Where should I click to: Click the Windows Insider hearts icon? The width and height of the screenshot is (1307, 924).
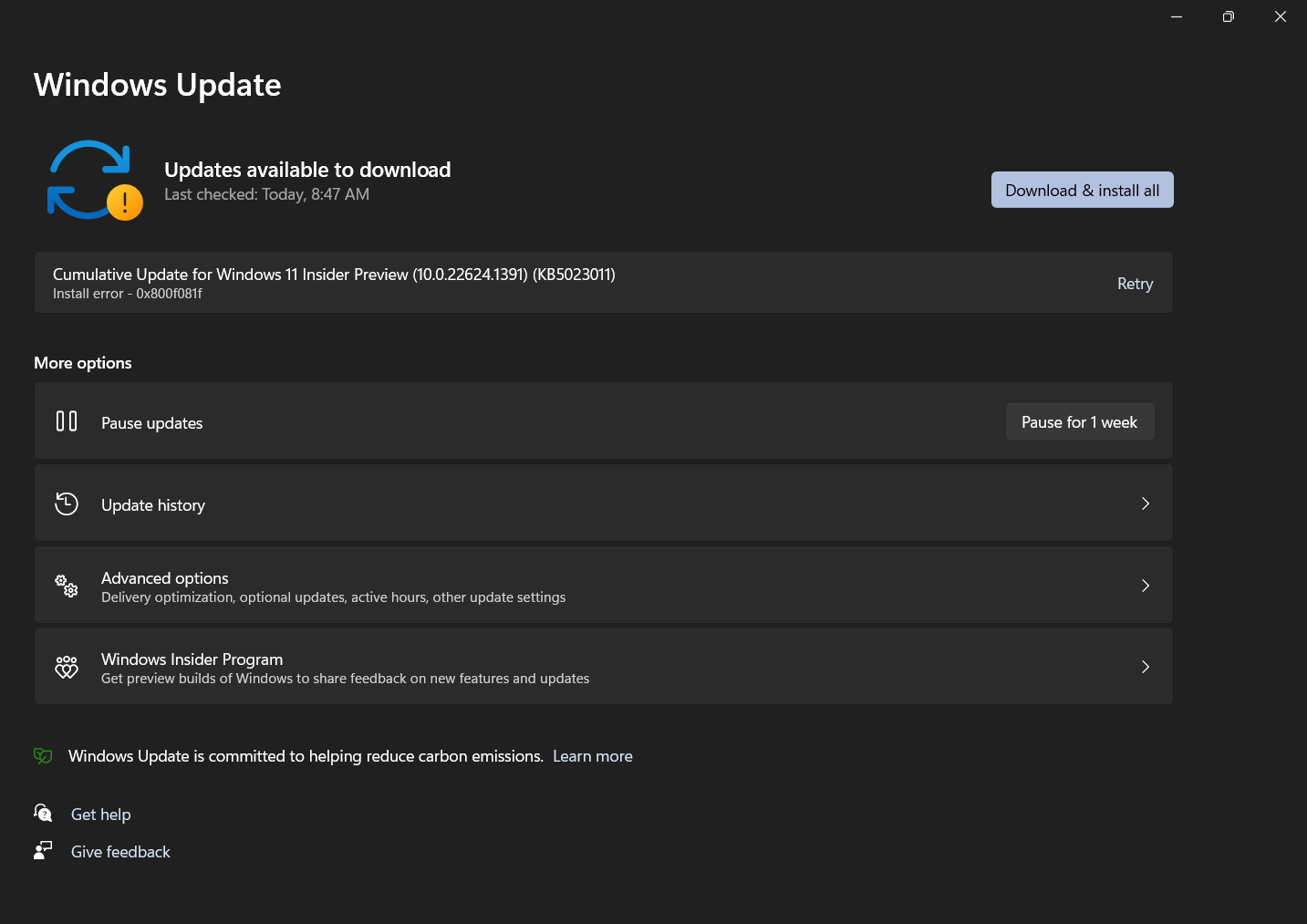67,667
